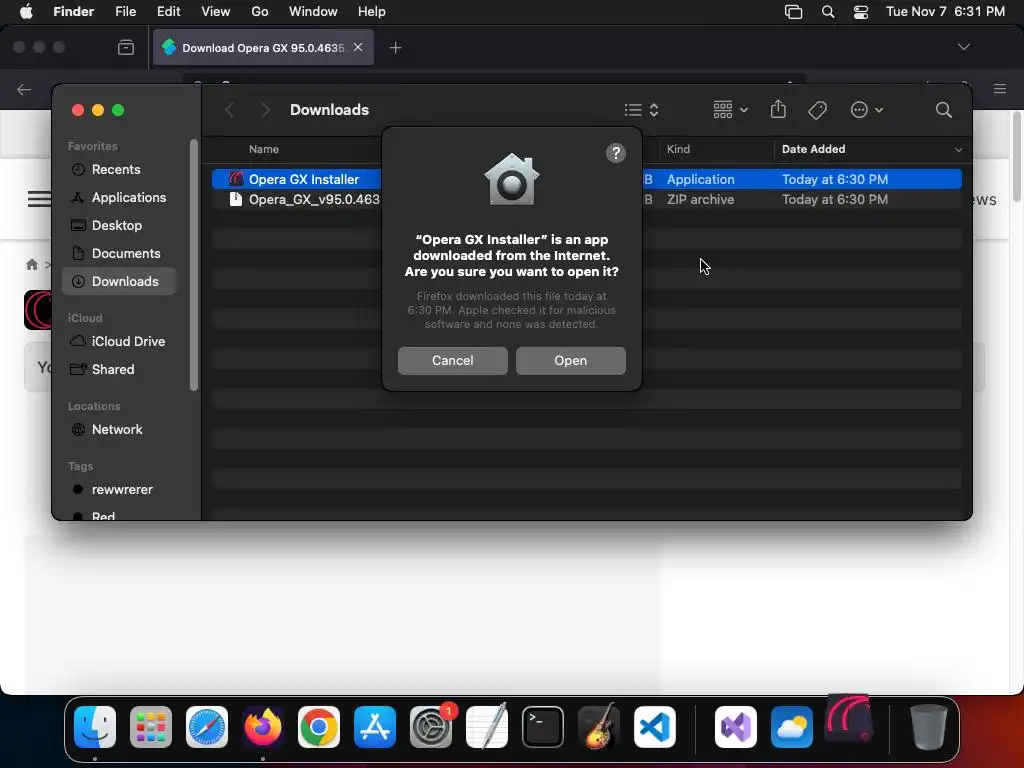Open the Apple menu
Screen dimensions: 1024x768
click(x=26, y=12)
